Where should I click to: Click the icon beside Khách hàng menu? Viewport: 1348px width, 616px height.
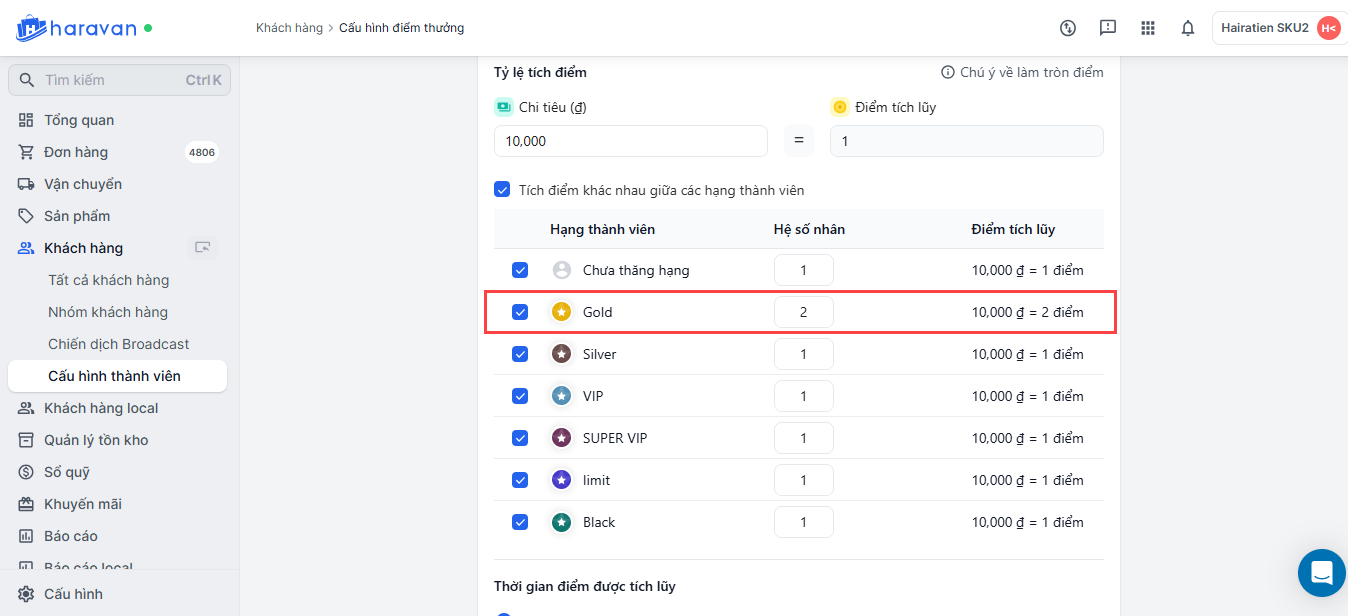click(x=203, y=248)
